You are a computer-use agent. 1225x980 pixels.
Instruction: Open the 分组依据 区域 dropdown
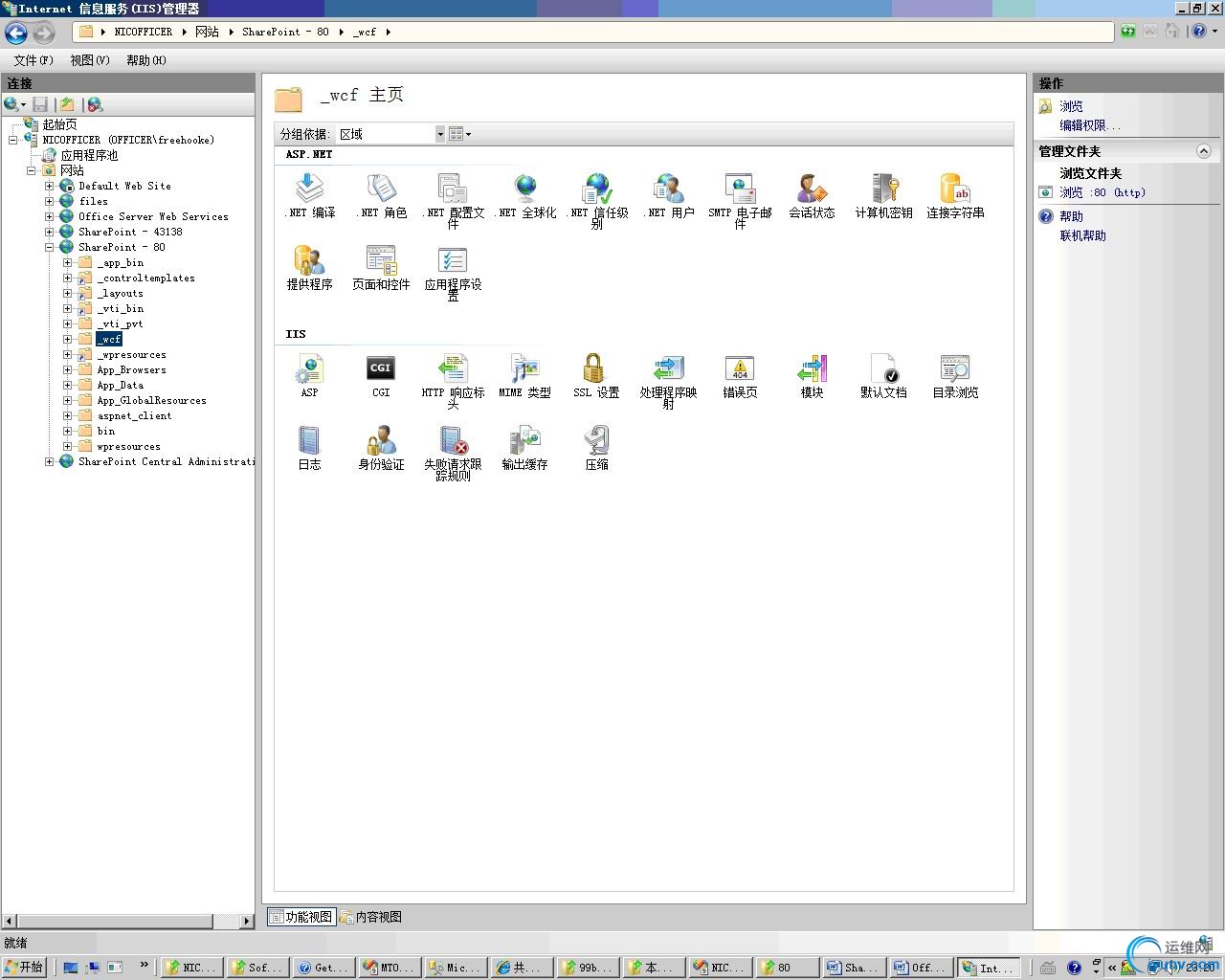click(391, 134)
